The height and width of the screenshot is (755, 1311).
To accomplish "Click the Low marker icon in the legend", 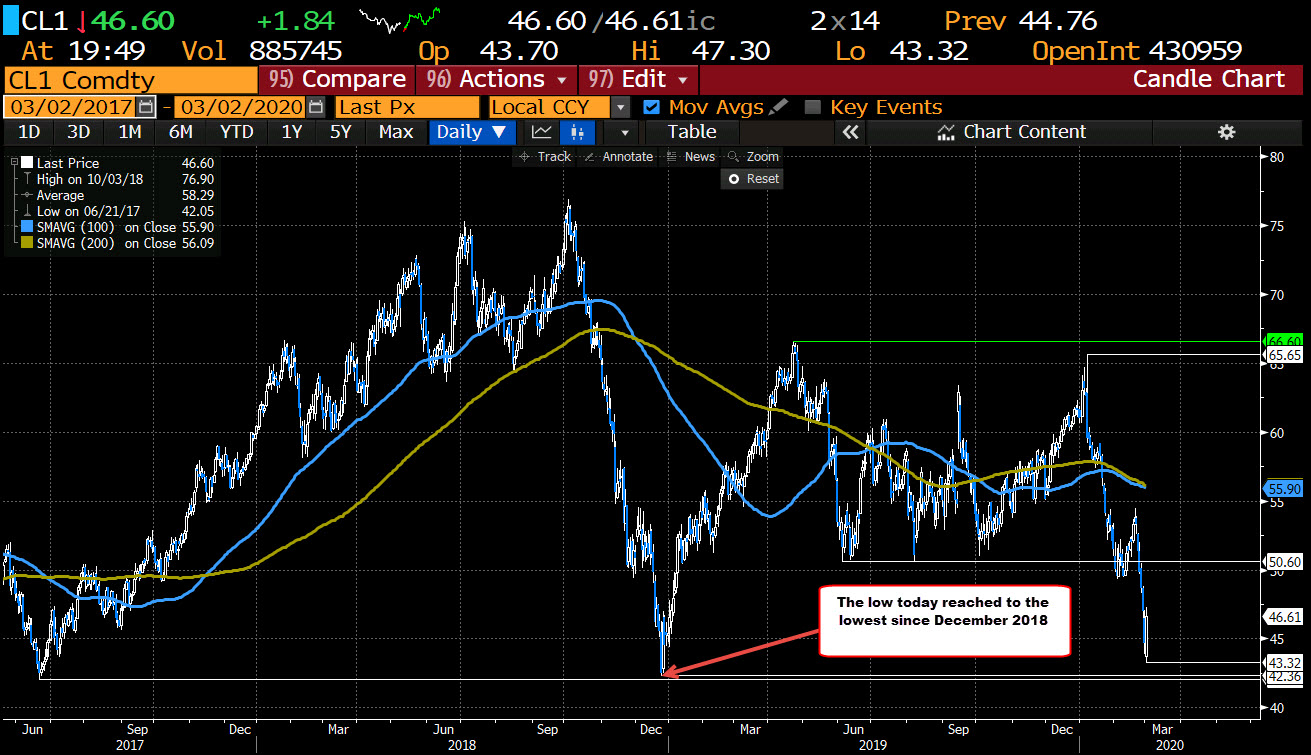I will [x=27, y=211].
